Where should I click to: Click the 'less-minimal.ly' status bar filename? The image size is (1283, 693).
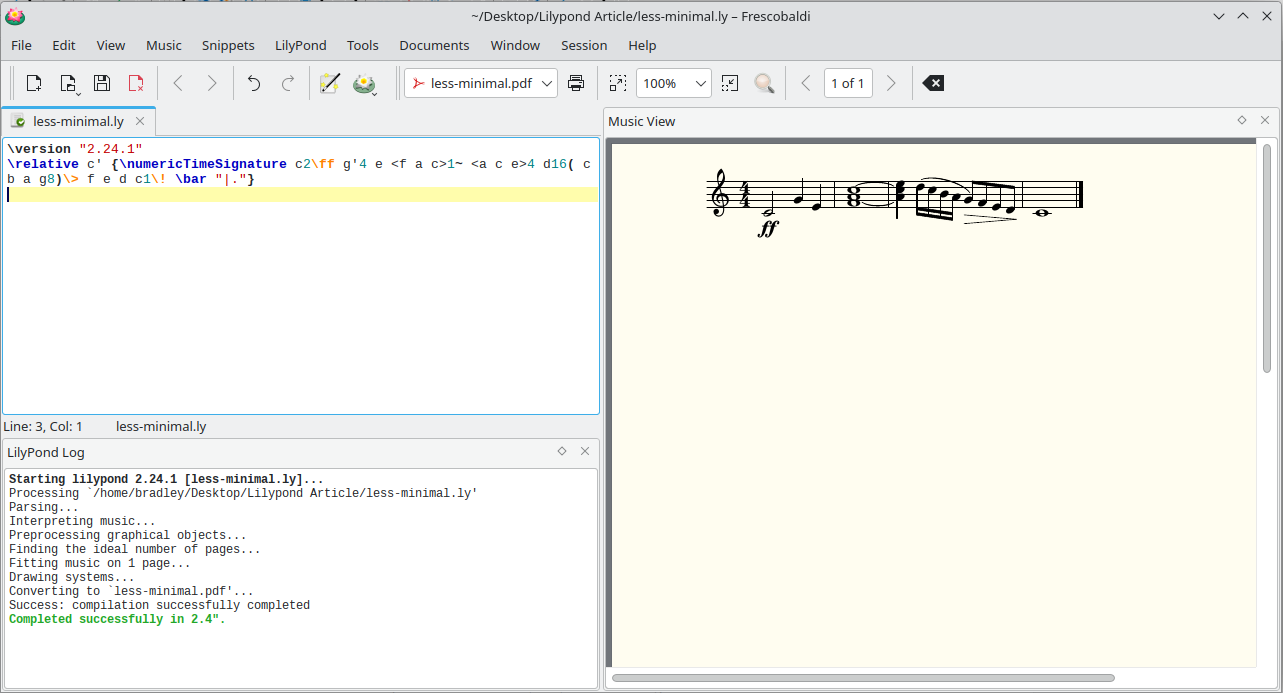point(161,426)
